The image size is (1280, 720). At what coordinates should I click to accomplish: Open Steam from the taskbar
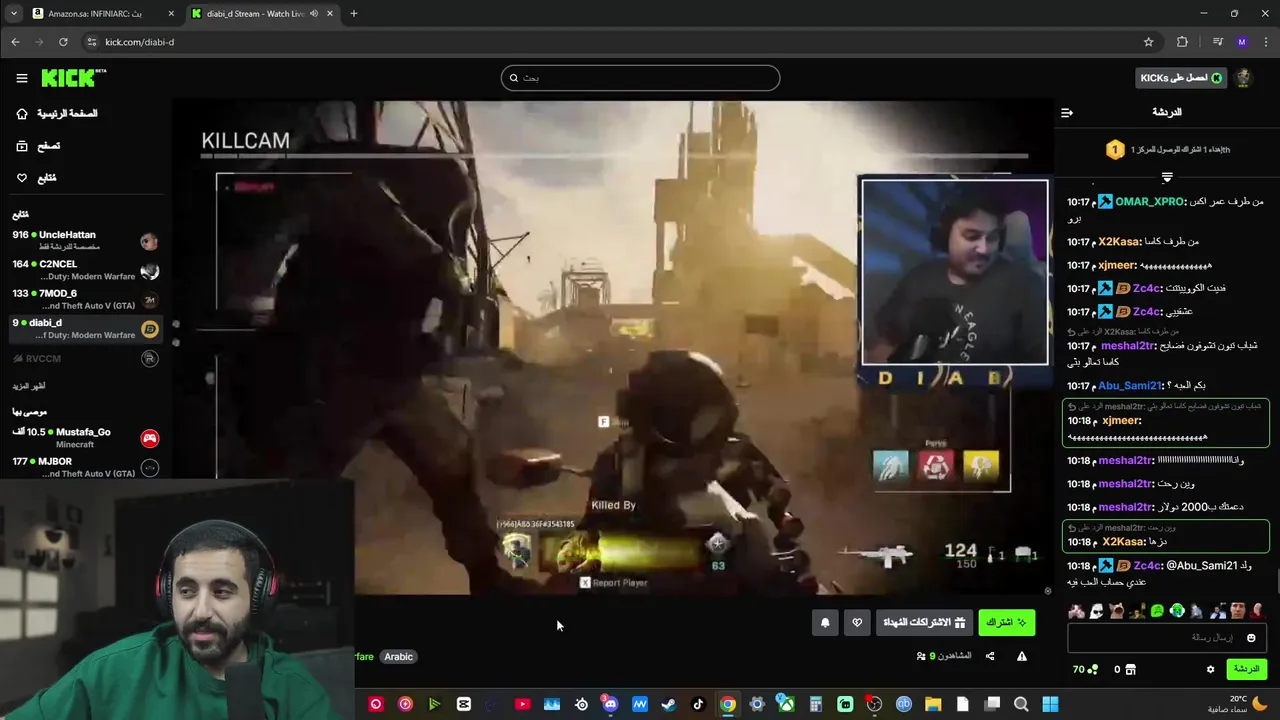coord(669,704)
